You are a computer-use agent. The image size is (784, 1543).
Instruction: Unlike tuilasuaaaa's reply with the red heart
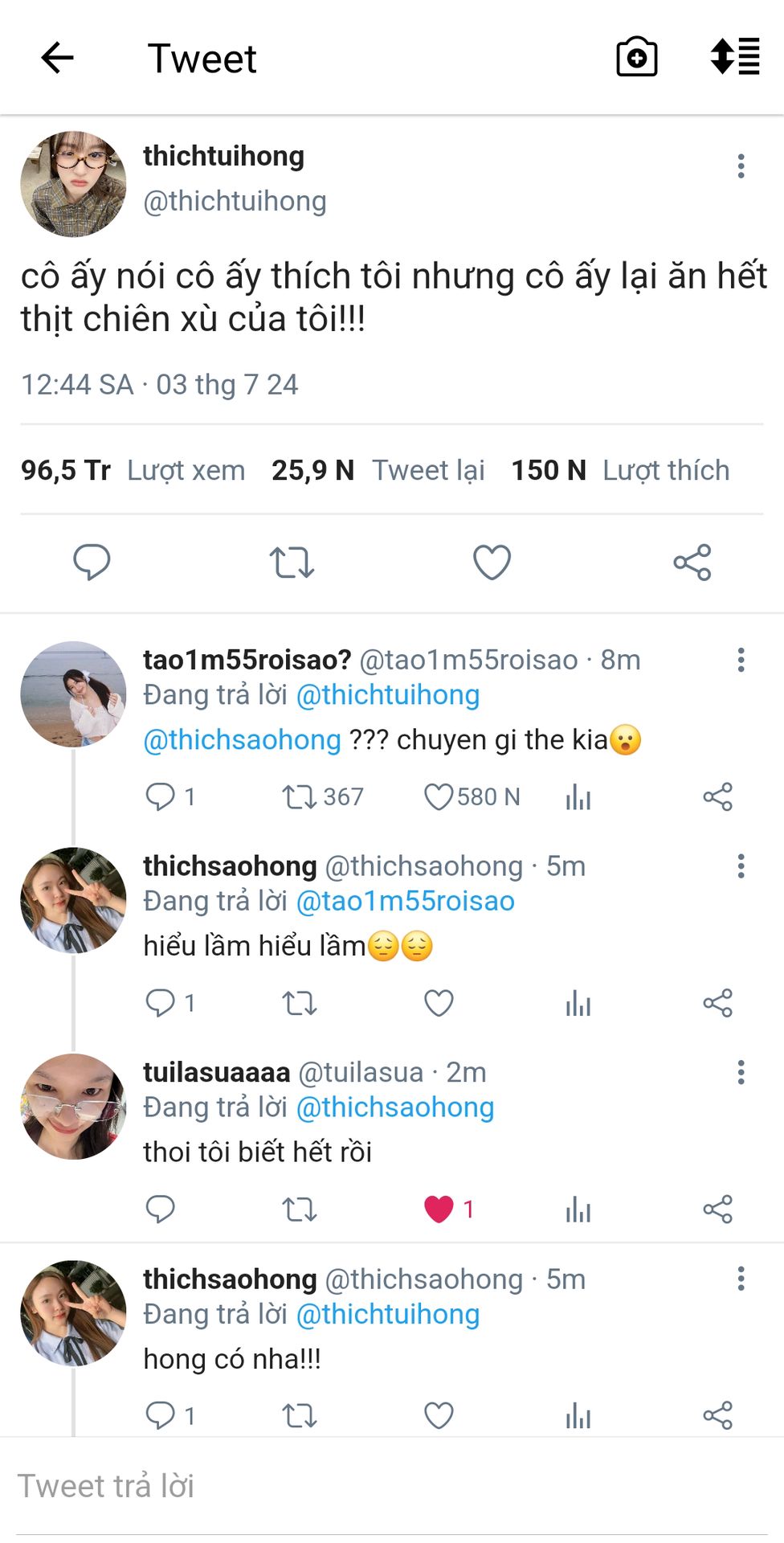coord(439,1209)
